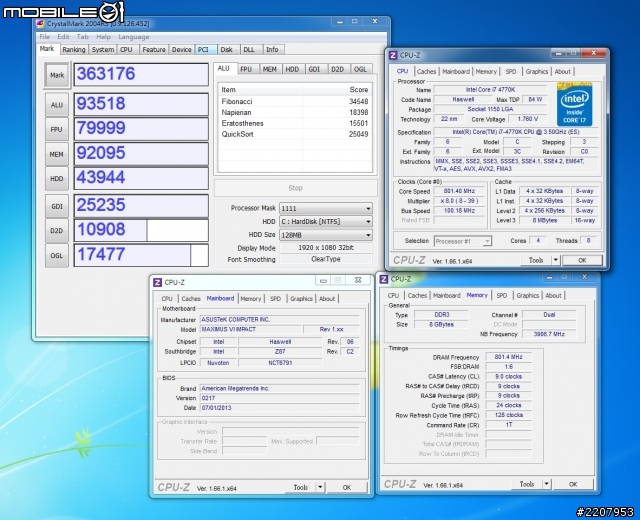Viewport: 640px width, 520px height.
Task: Select the HDD results sub-tab
Action: (x=292, y=69)
